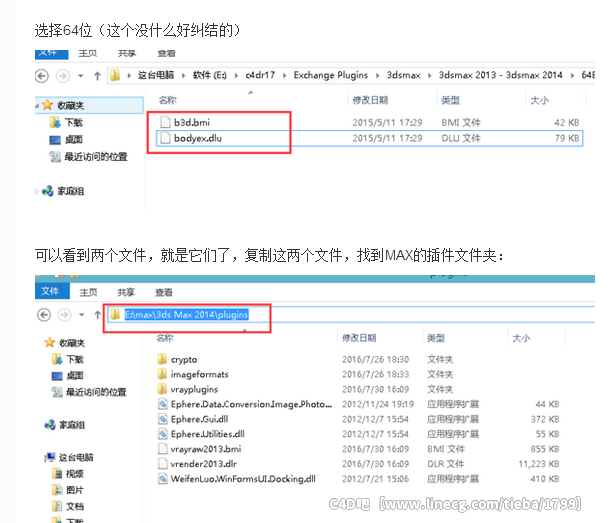Open 查看 tab in upper Explorer window
Viewport: 615px width, 523px height.
click(x=166, y=53)
